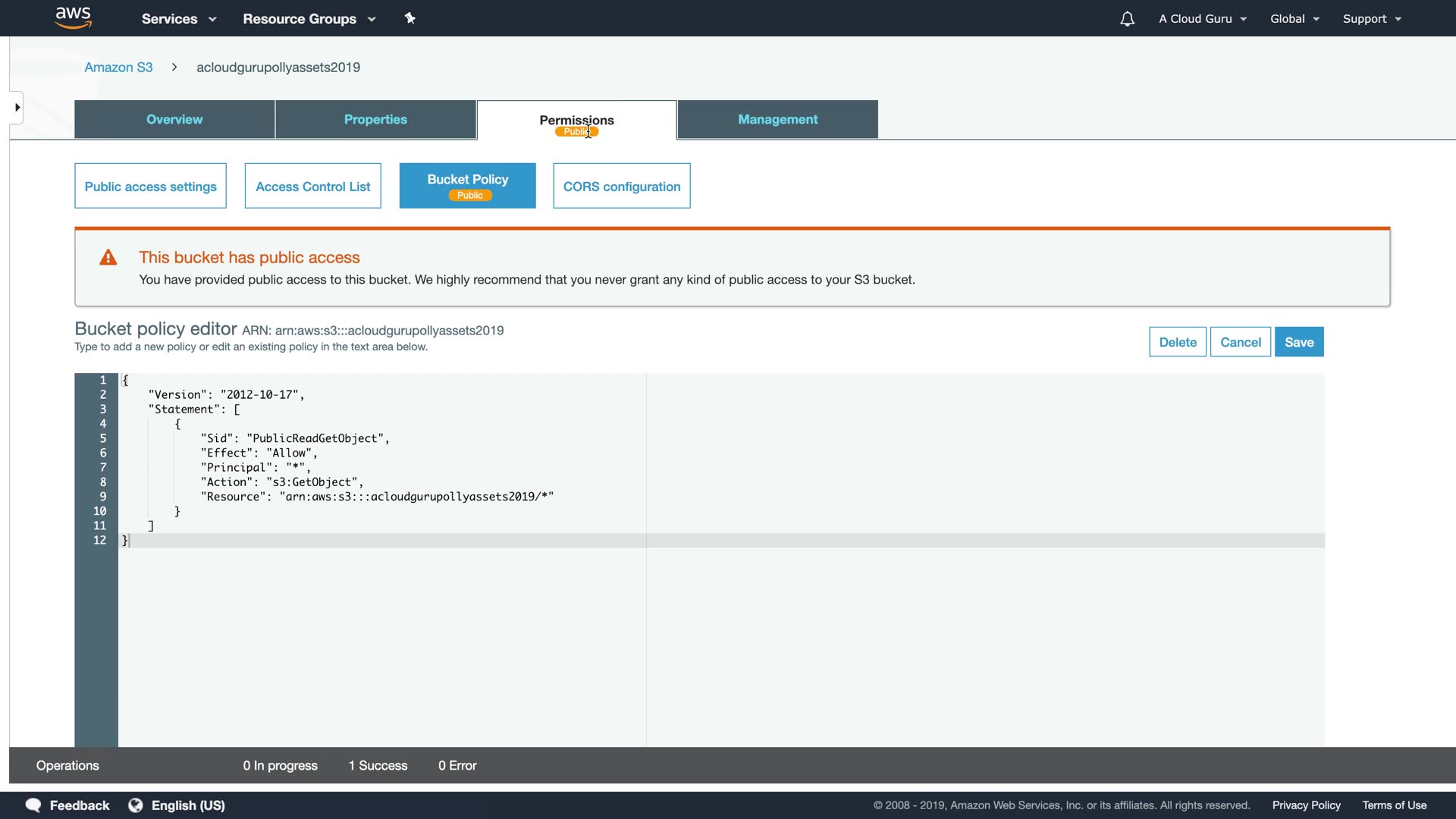This screenshot has height=819, width=1456.
Task: Select Public access settings
Action: coord(150,187)
